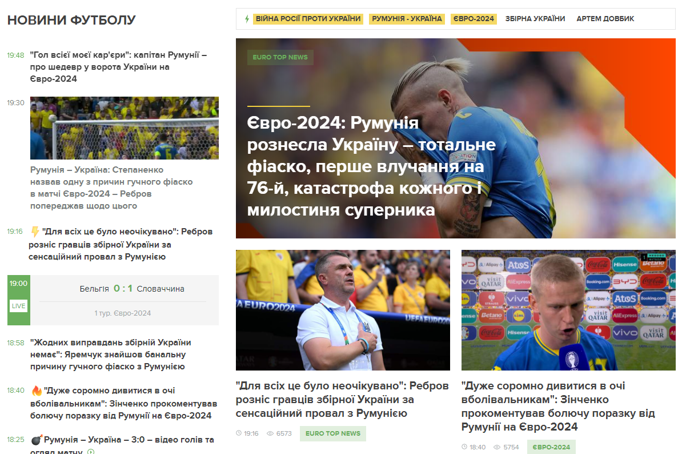Click the lightning bolt trending icon
The width and height of the screenshot is (698, 454).
click(x=247, y=19)
